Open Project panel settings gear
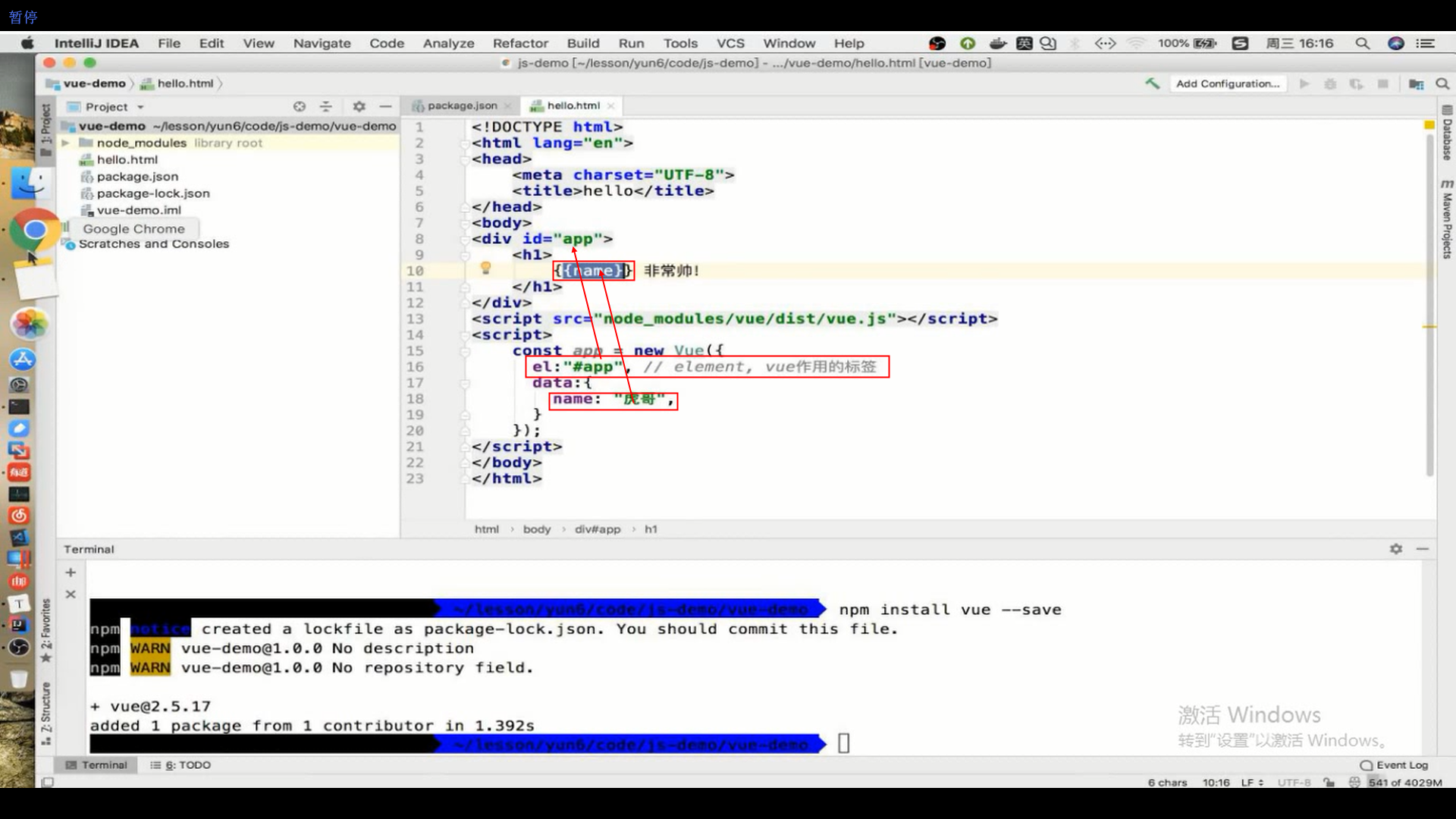 point(359,107)
